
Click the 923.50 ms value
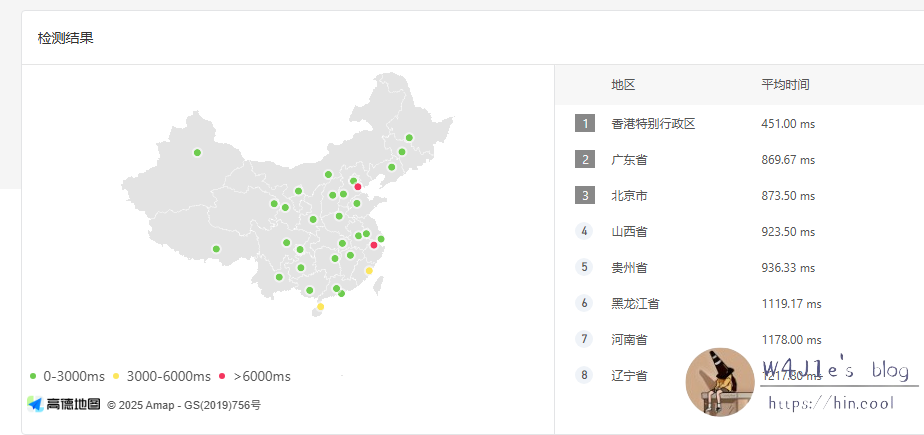pyautogui.click(x=788, y=232)
